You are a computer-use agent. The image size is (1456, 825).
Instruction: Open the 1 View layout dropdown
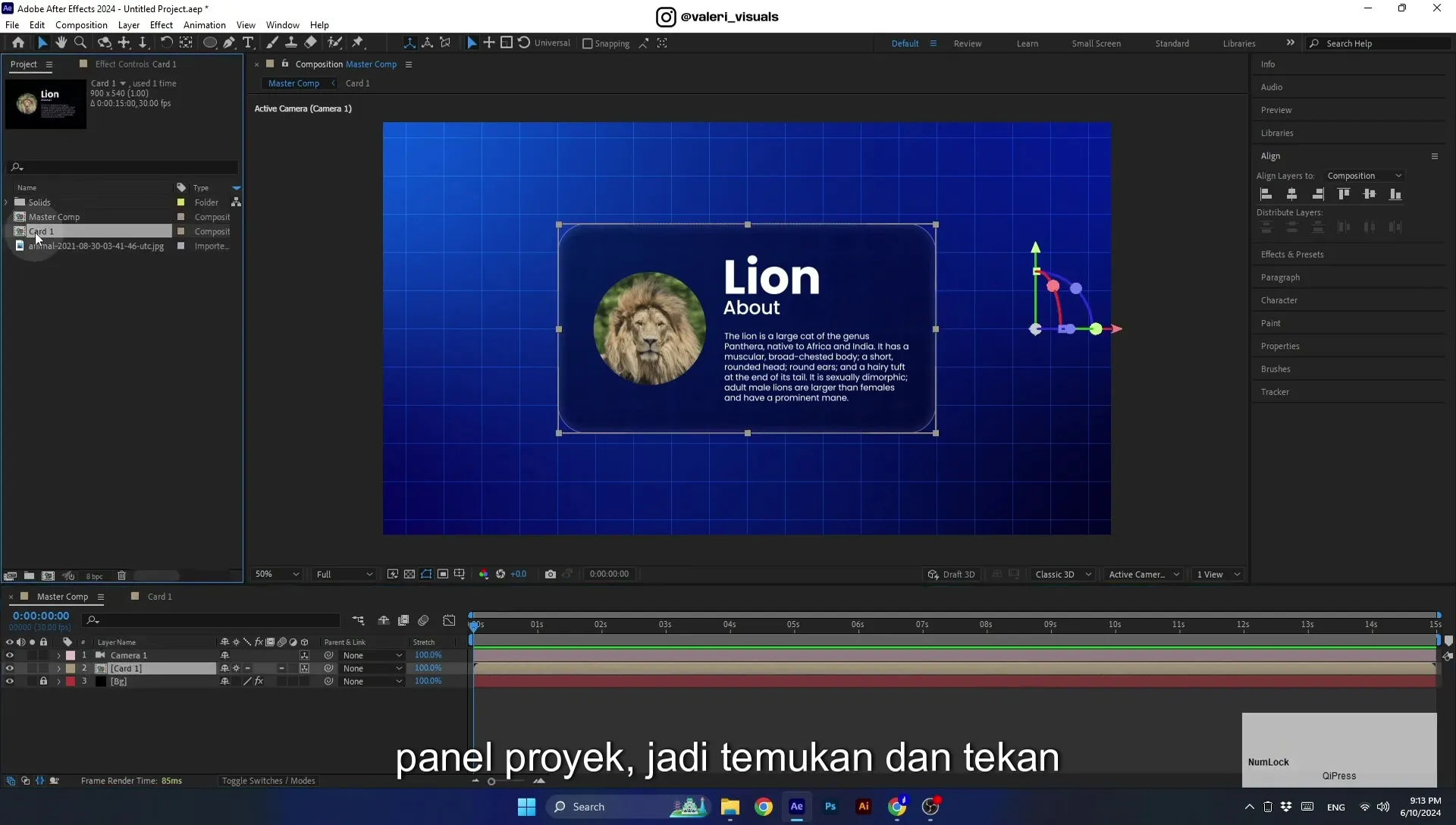tap(1218, 575)
